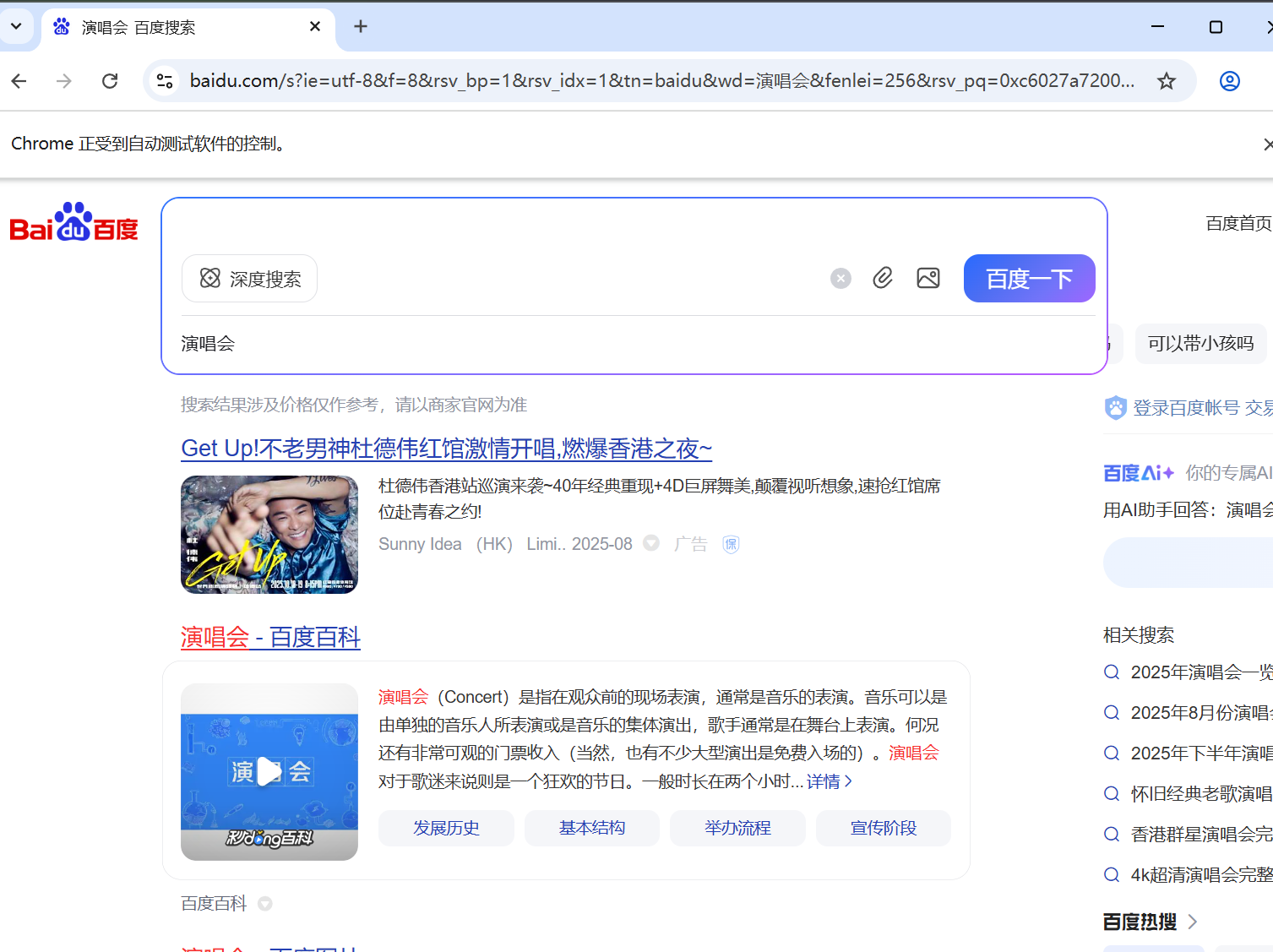1273x952 pixels.
Task: Open related search 香港群星演唱会完整
Action: (1201, 835)
